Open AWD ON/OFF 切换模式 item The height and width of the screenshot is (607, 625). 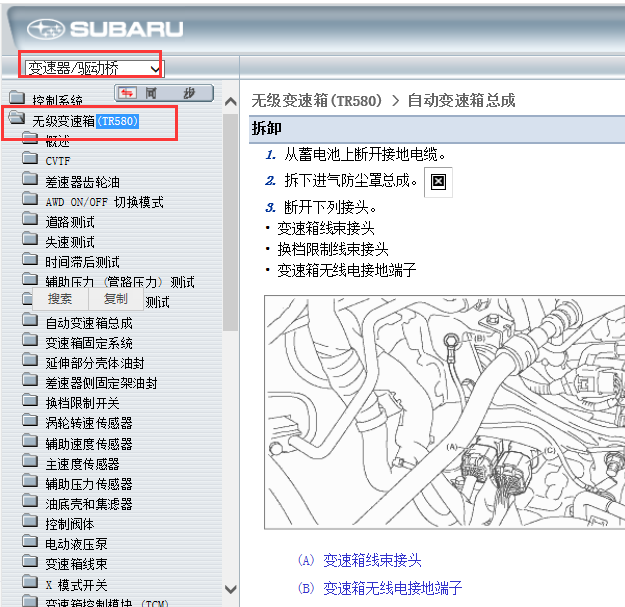point(104,202)
